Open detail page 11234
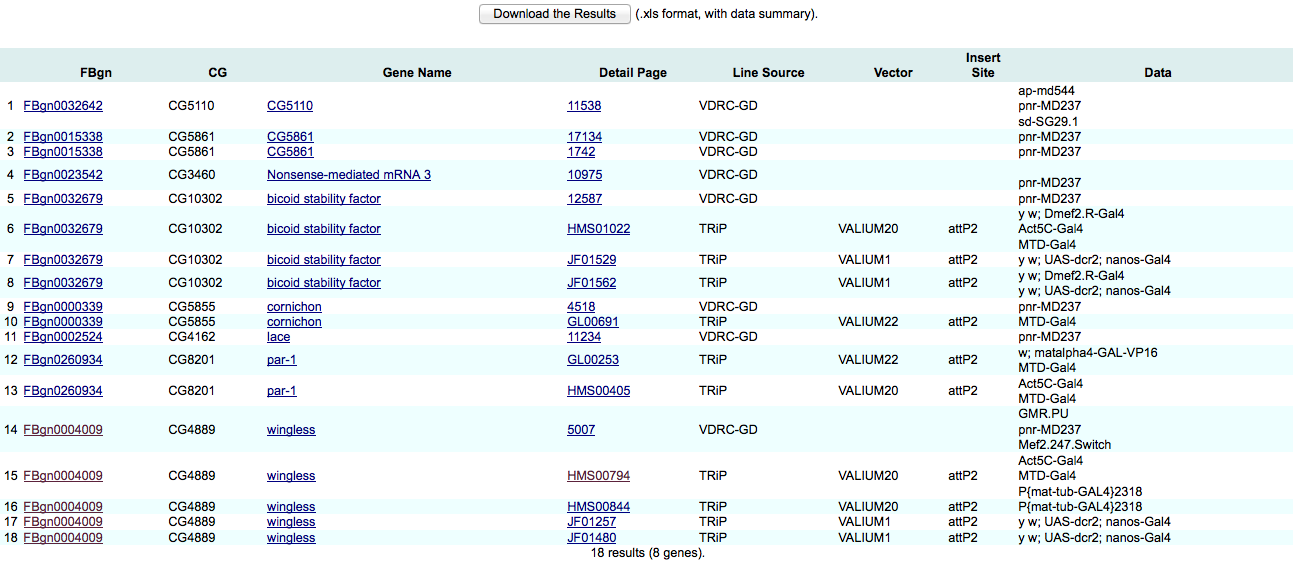 tap(584, 337)
